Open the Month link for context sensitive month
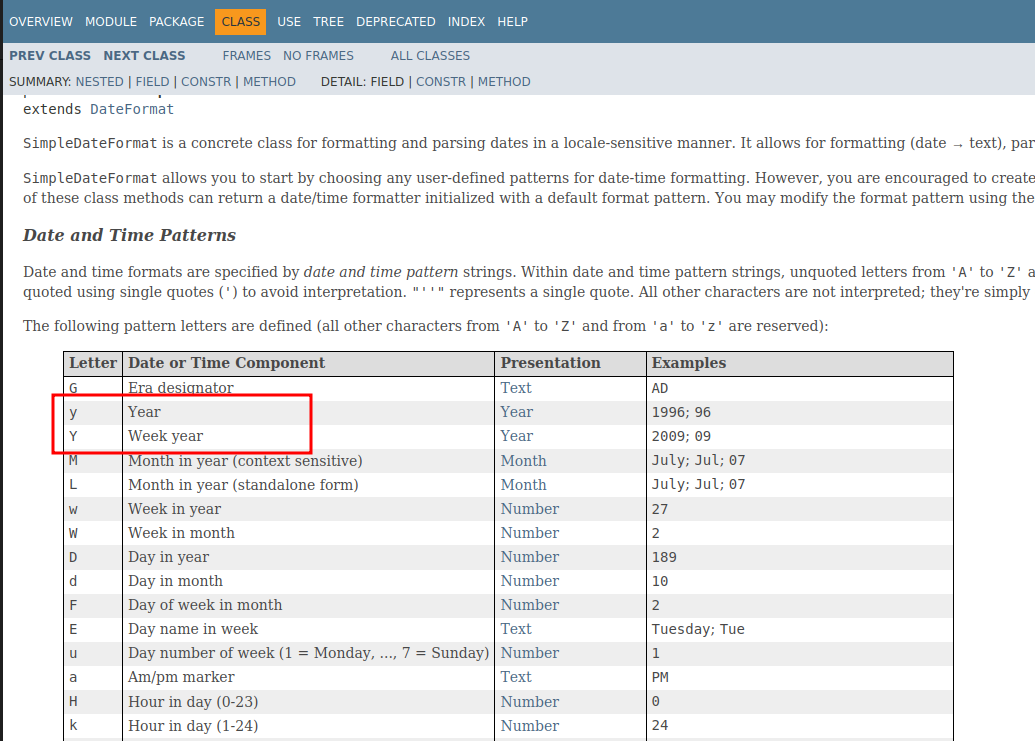This screenshot has height=741, width=1035. [523, 460]
